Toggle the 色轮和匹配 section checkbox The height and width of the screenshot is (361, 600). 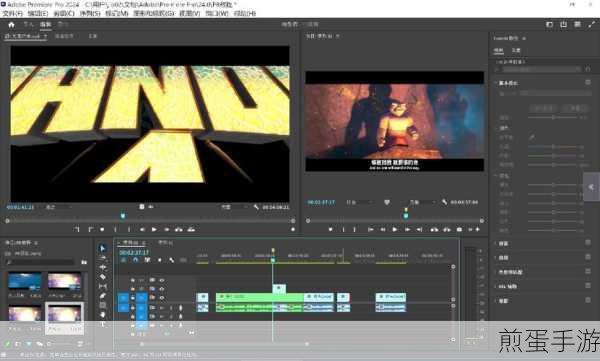point(588,271)
